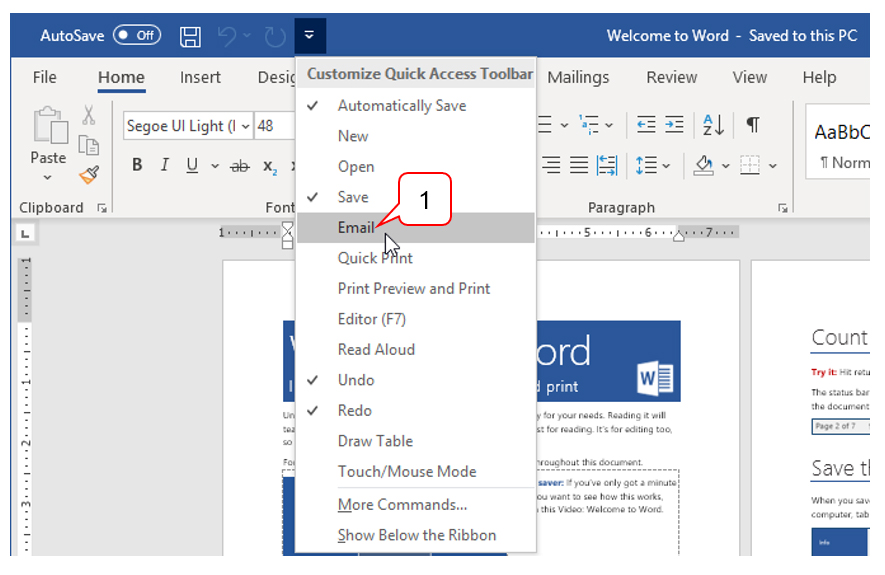Add Open to the Quick Access Toolbar
Viewport: 885px width, 575px height.
click(415, 166)
